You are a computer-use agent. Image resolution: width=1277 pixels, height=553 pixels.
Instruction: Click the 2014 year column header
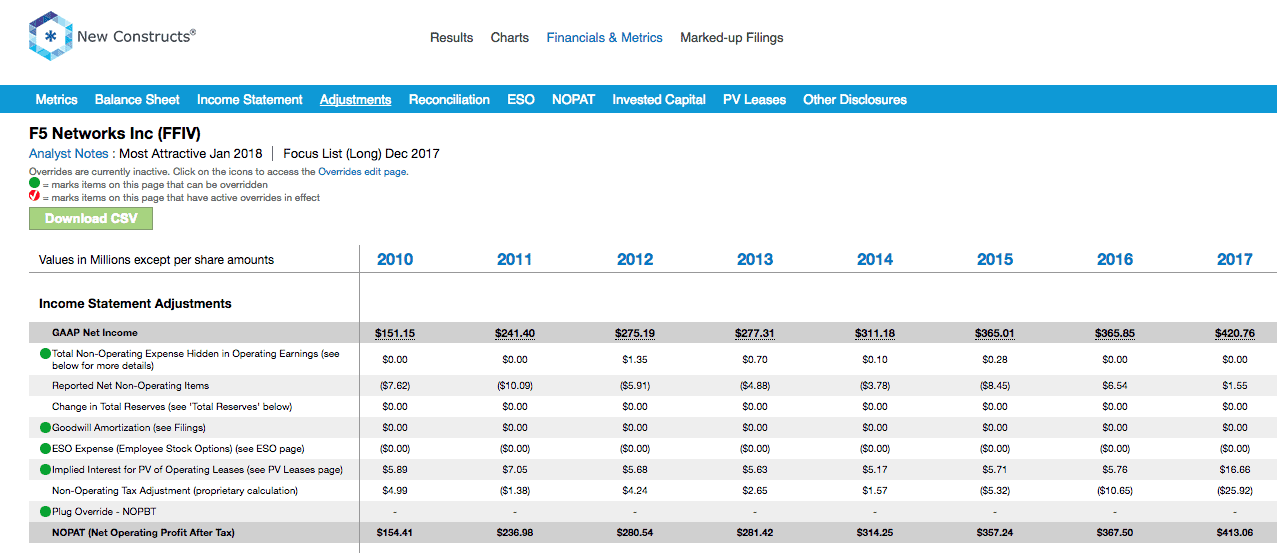(875, 259)
